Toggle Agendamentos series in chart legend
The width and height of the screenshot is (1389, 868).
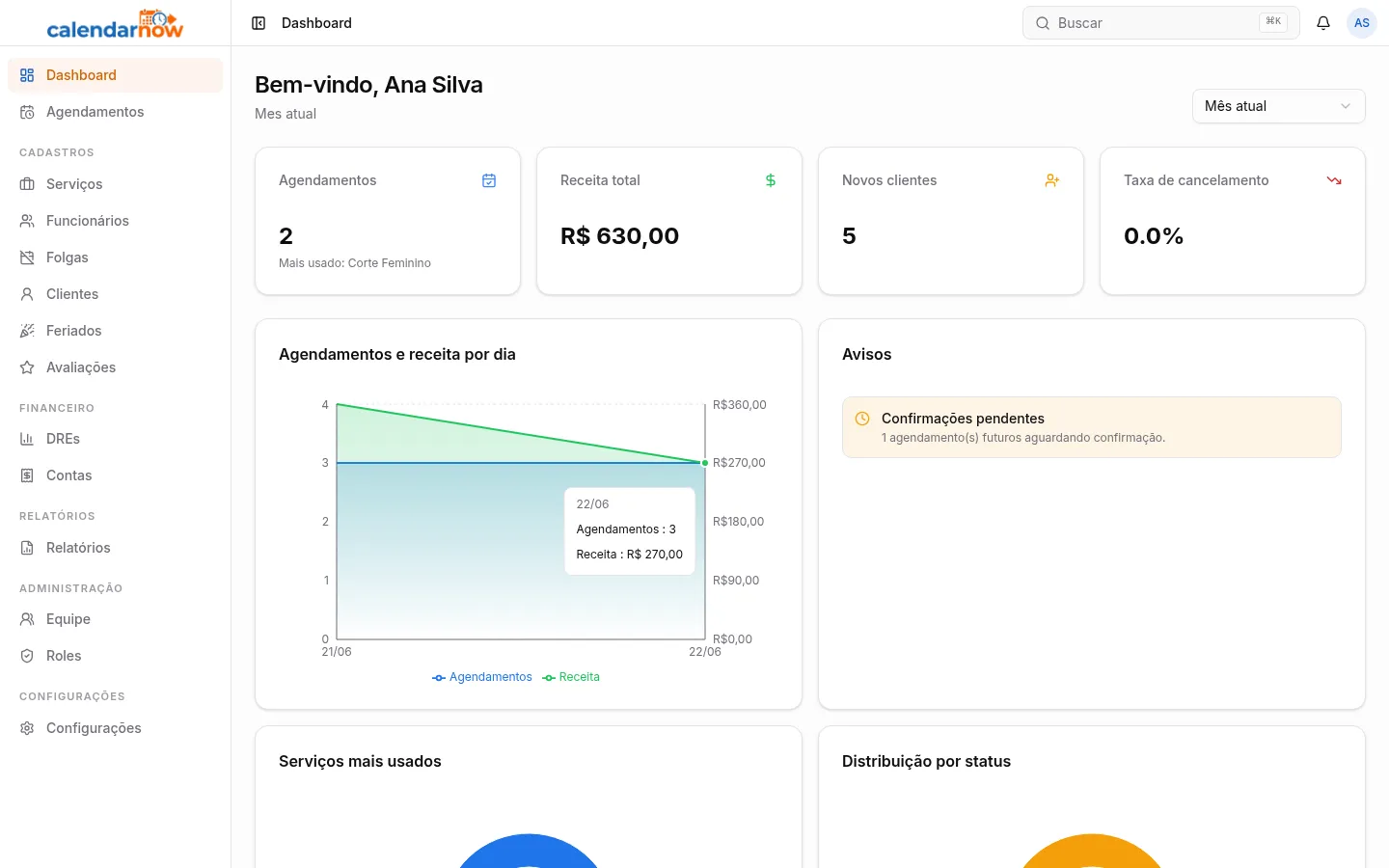click(x=482, y=677)
